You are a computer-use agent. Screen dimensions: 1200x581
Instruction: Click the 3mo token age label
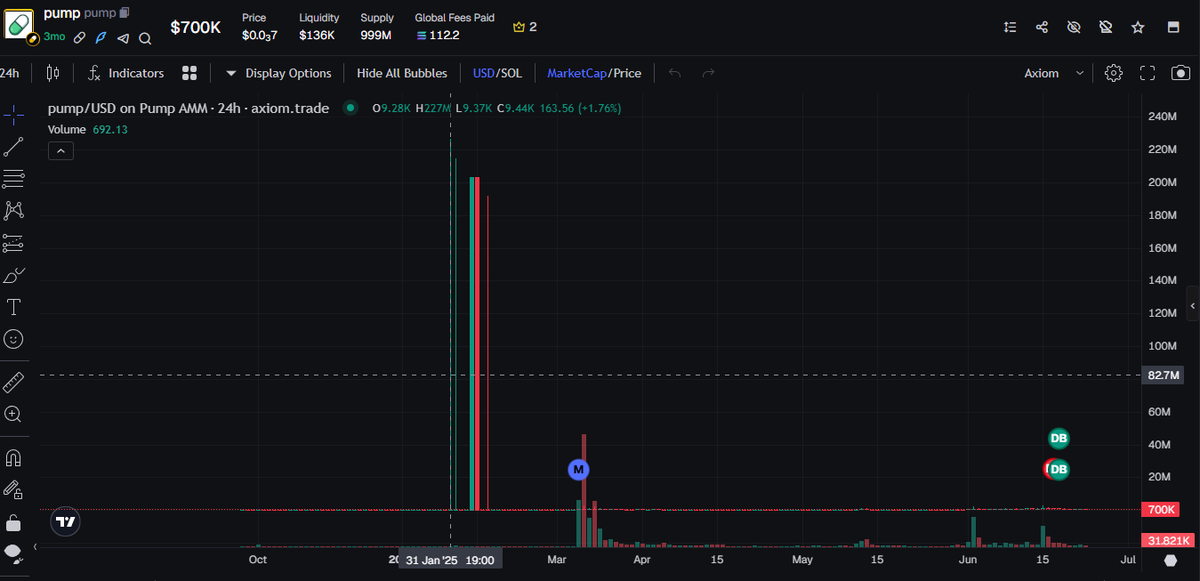[x=54, y=38]
